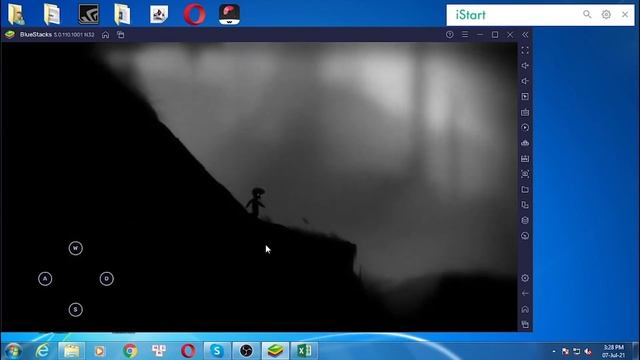Click the flag action center tray icon

(565, 351)
